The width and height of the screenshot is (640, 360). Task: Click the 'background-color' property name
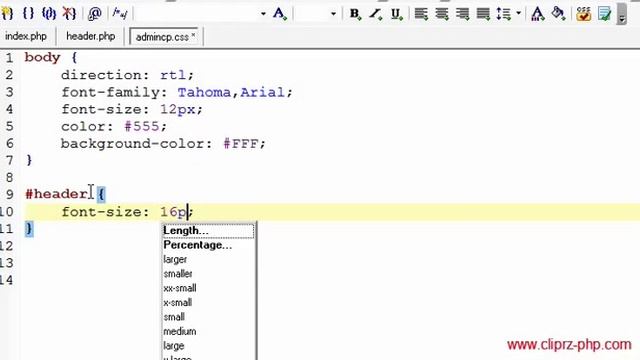[x=133, y=144]
